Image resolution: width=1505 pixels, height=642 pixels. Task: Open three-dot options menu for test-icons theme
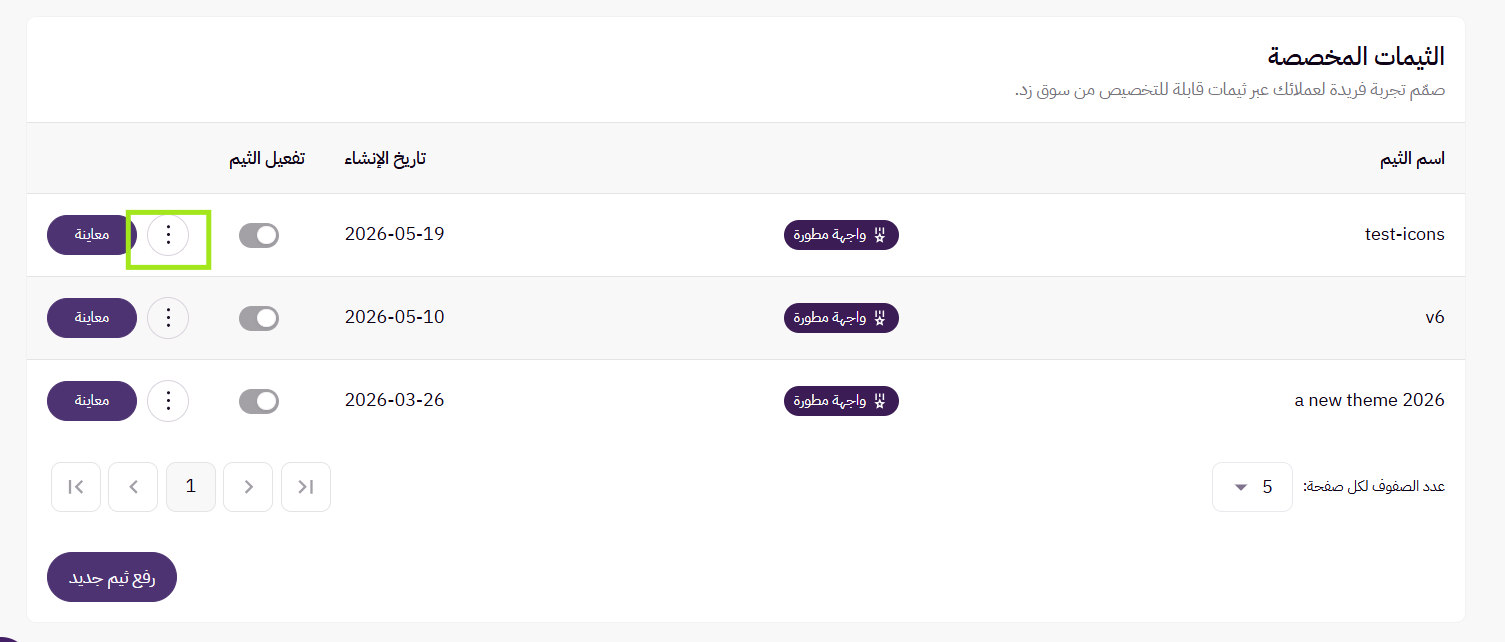pos(168,235)
